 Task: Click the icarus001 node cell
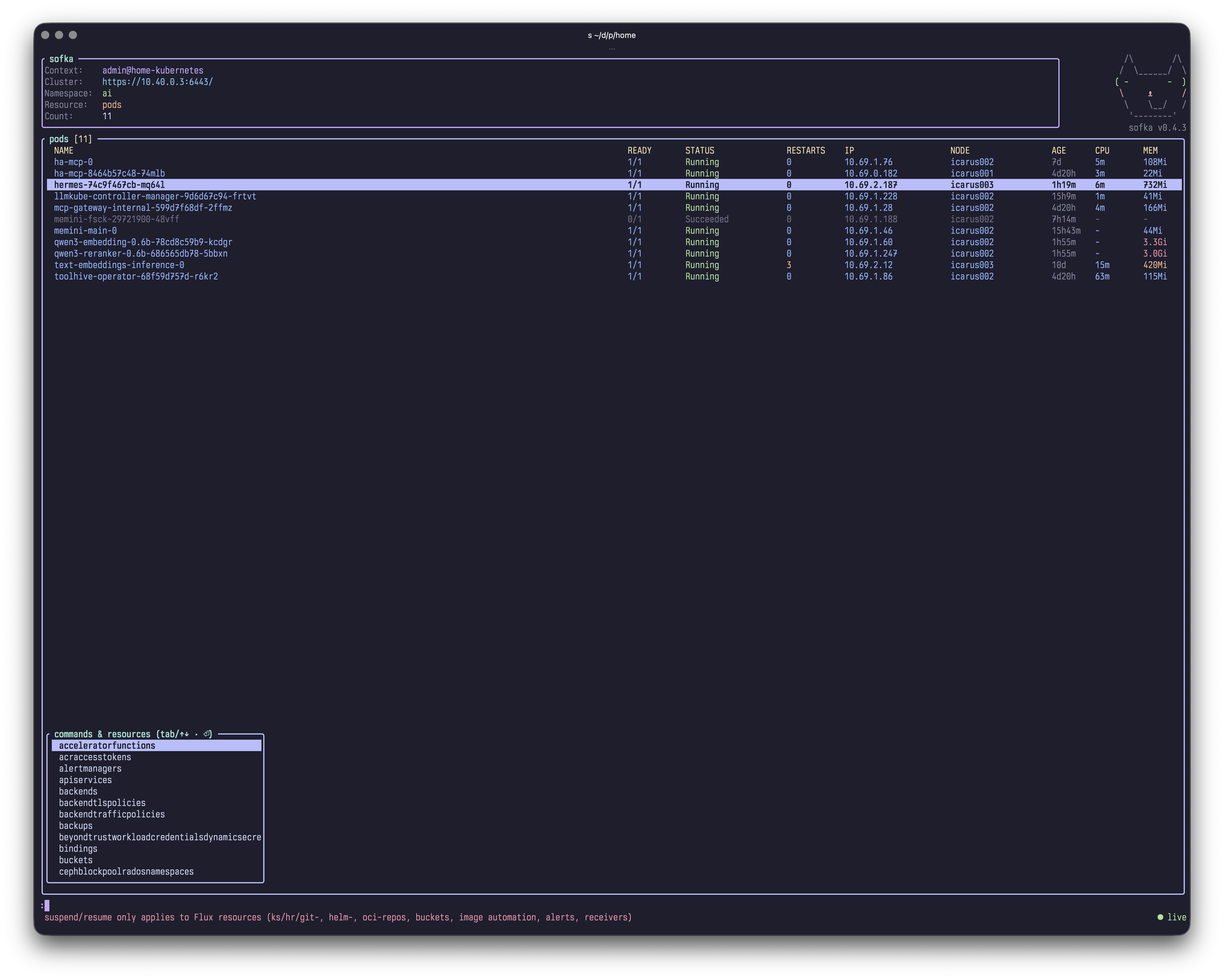[x=972, y=173]
